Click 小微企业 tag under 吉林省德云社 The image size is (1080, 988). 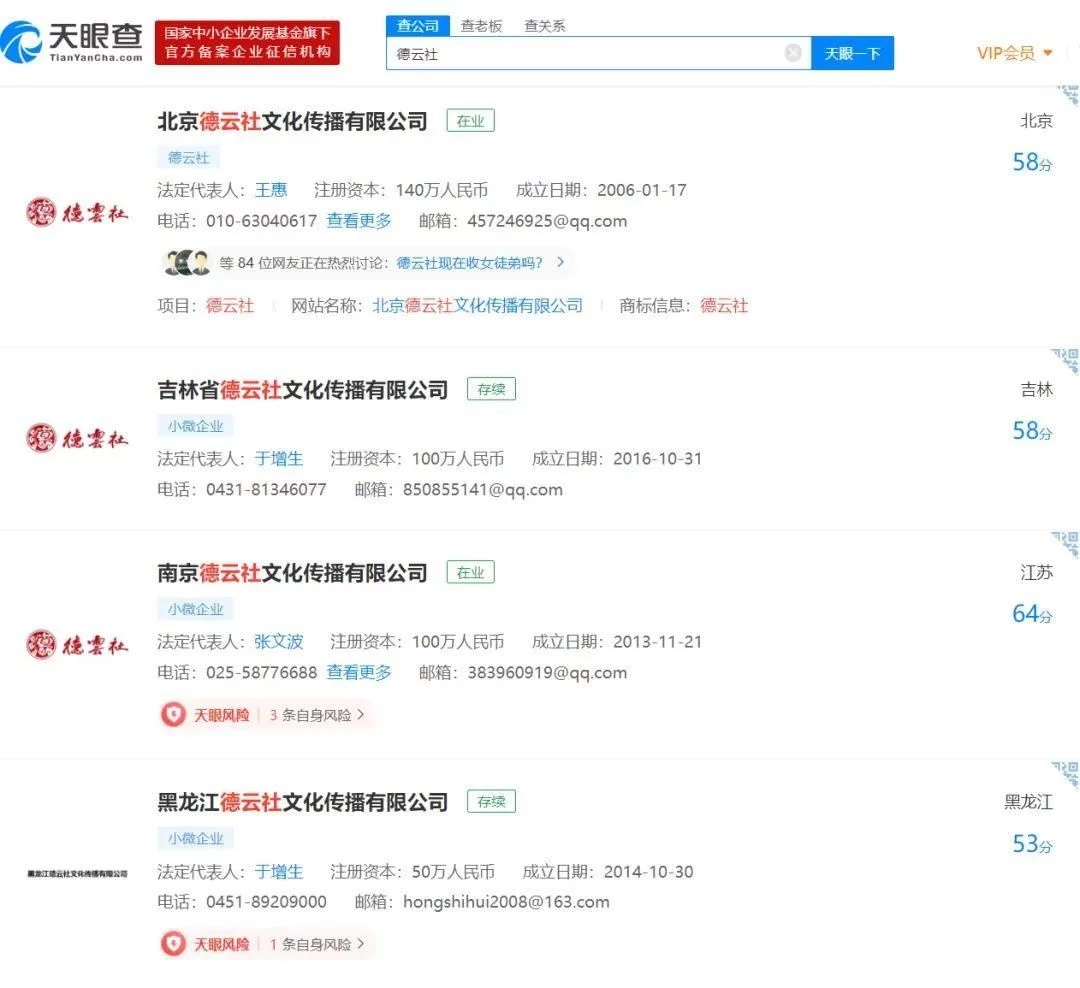[195, 426]
